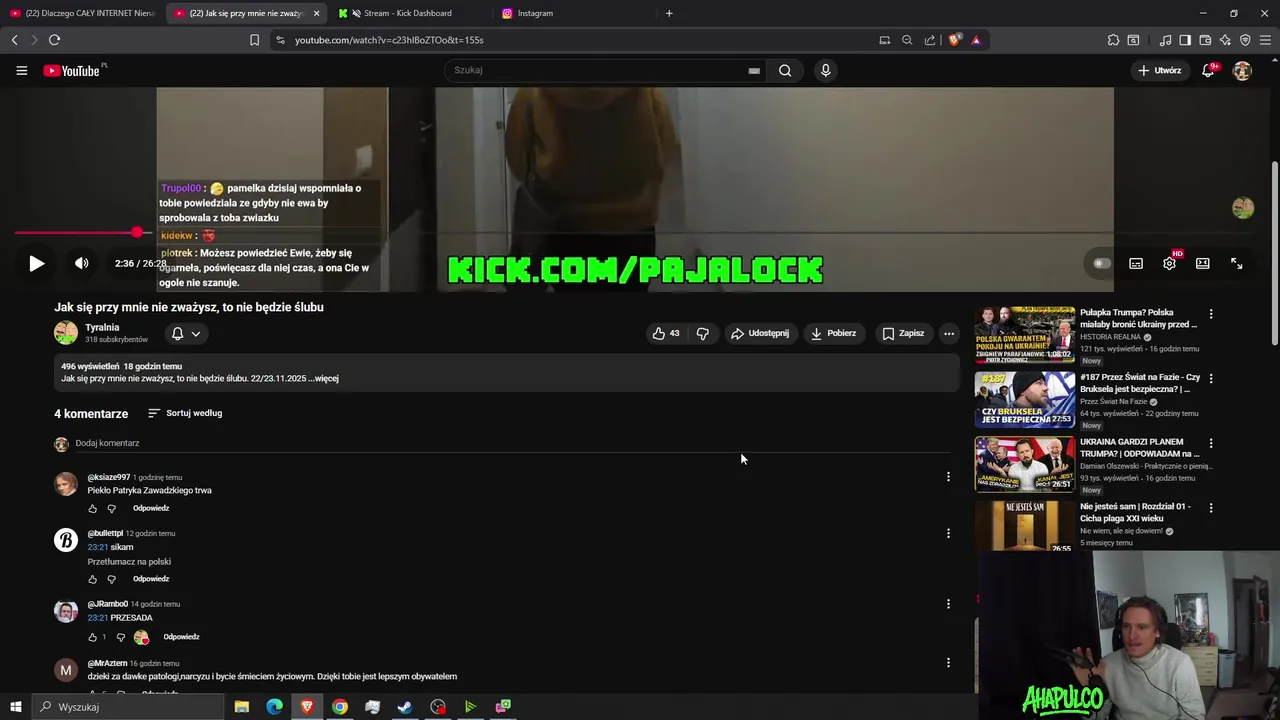Switch to Stream - Kick Dashboard tab
The width and height of the screenshot is (1280, 720).
407,13
